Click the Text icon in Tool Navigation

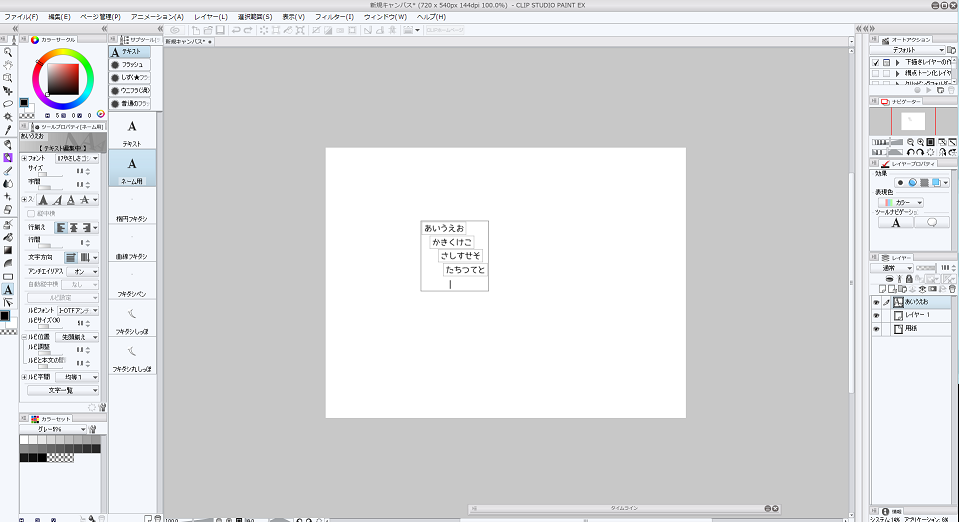(x=896, y=223)
